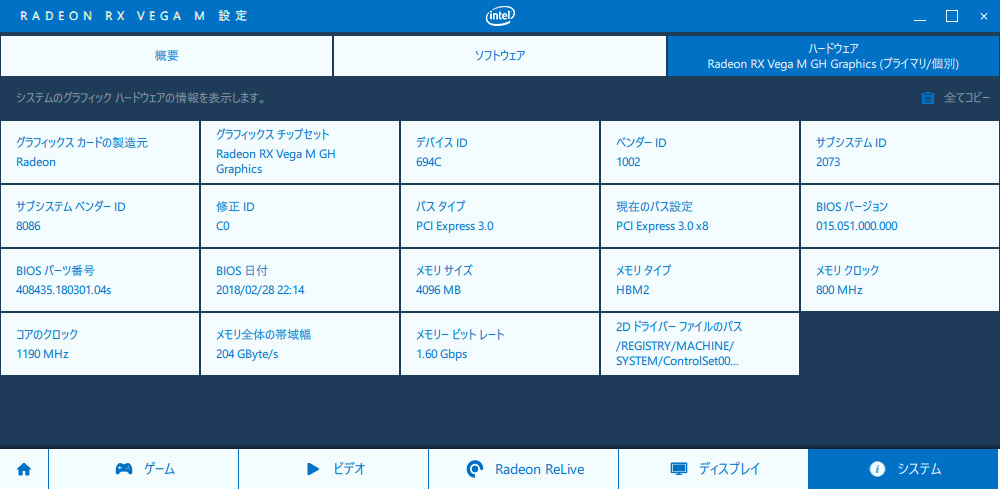Screen dimensions: 1000x489
Task: Select BIOS パーツ番号 408435.180301.04s
Action: coord(64,290)
